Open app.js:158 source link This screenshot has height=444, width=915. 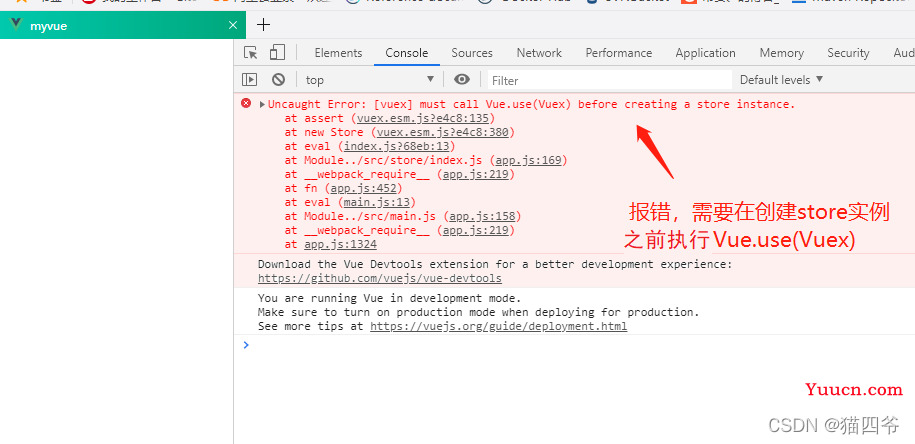482,216
